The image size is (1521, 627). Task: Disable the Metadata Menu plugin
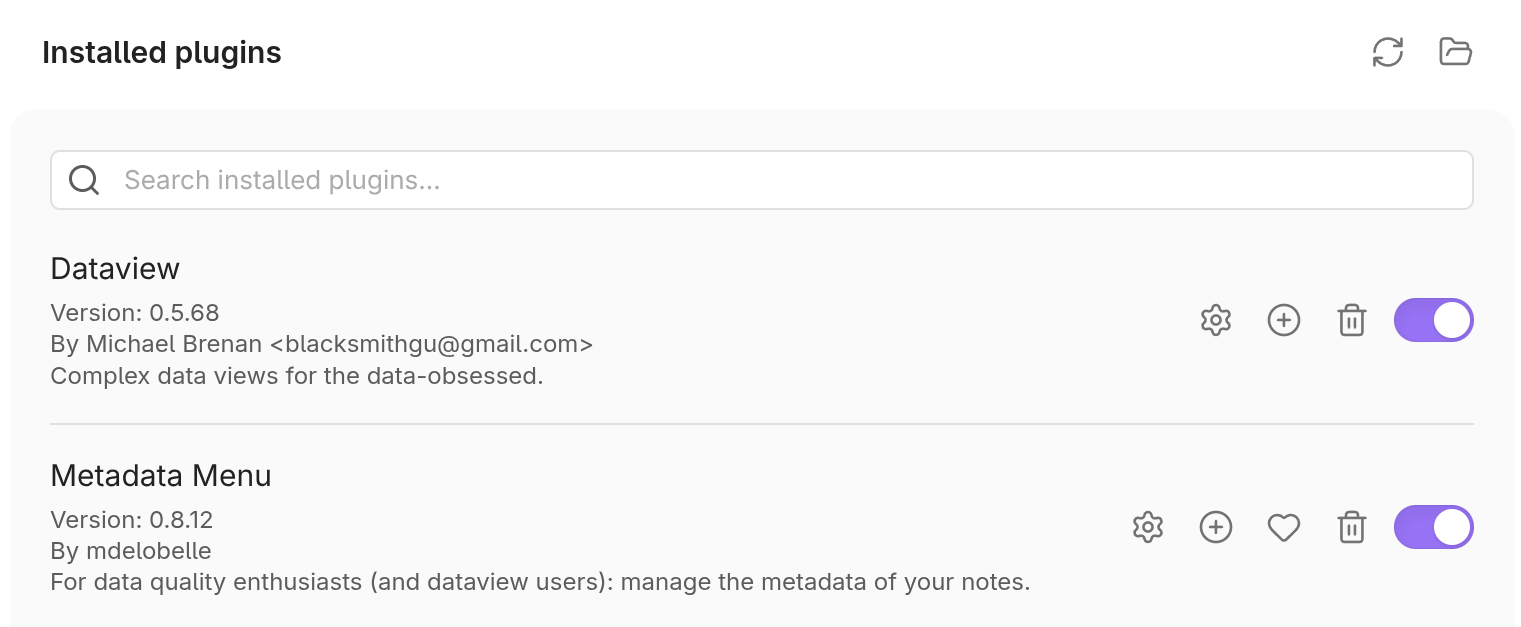1433,527
